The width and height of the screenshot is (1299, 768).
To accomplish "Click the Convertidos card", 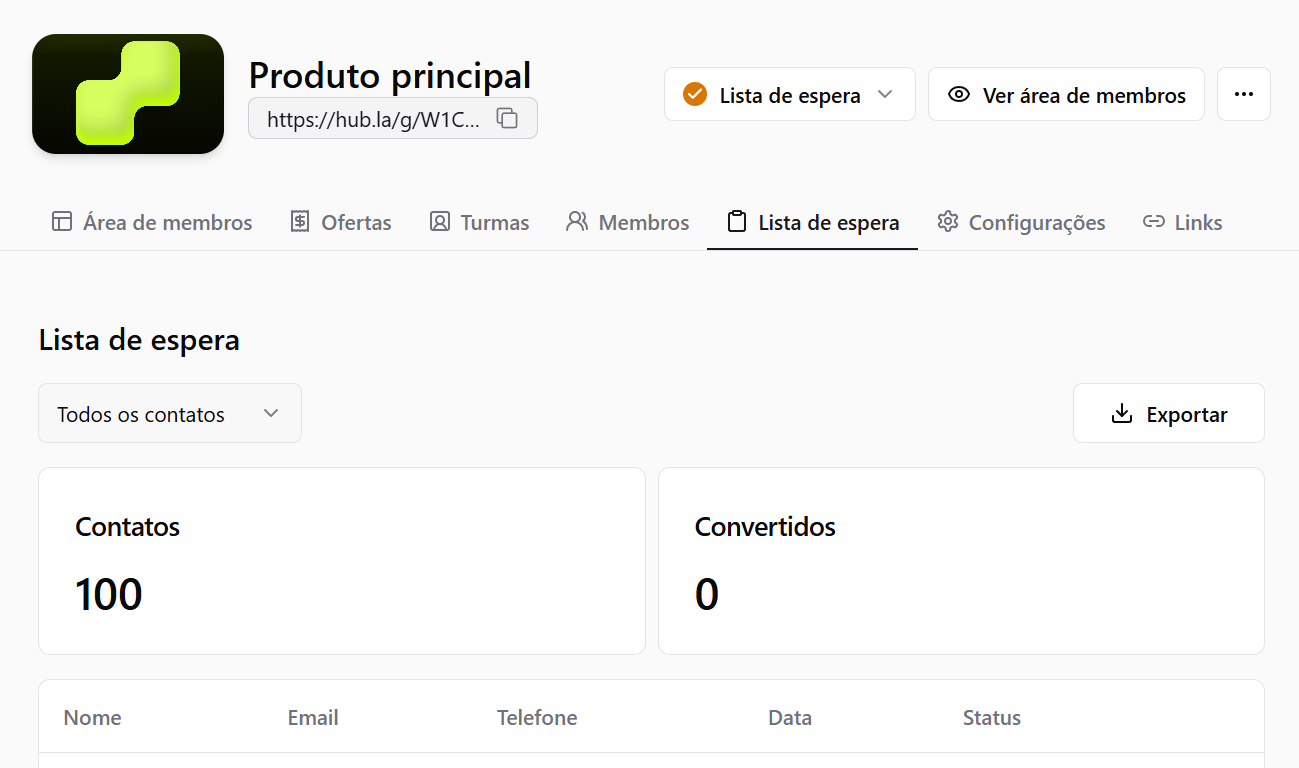I will [961, 561].
